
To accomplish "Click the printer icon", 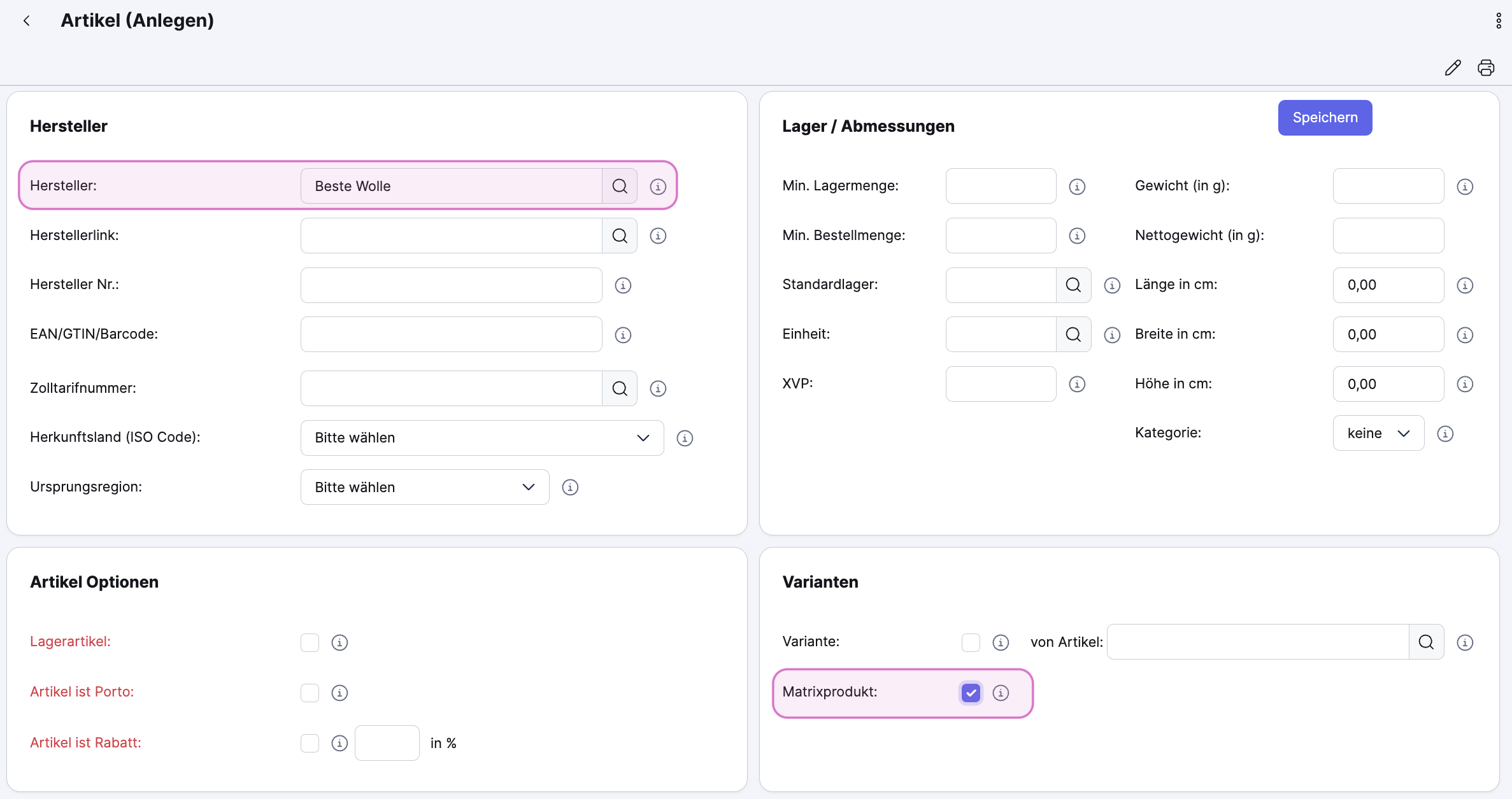I will 1486,67.
